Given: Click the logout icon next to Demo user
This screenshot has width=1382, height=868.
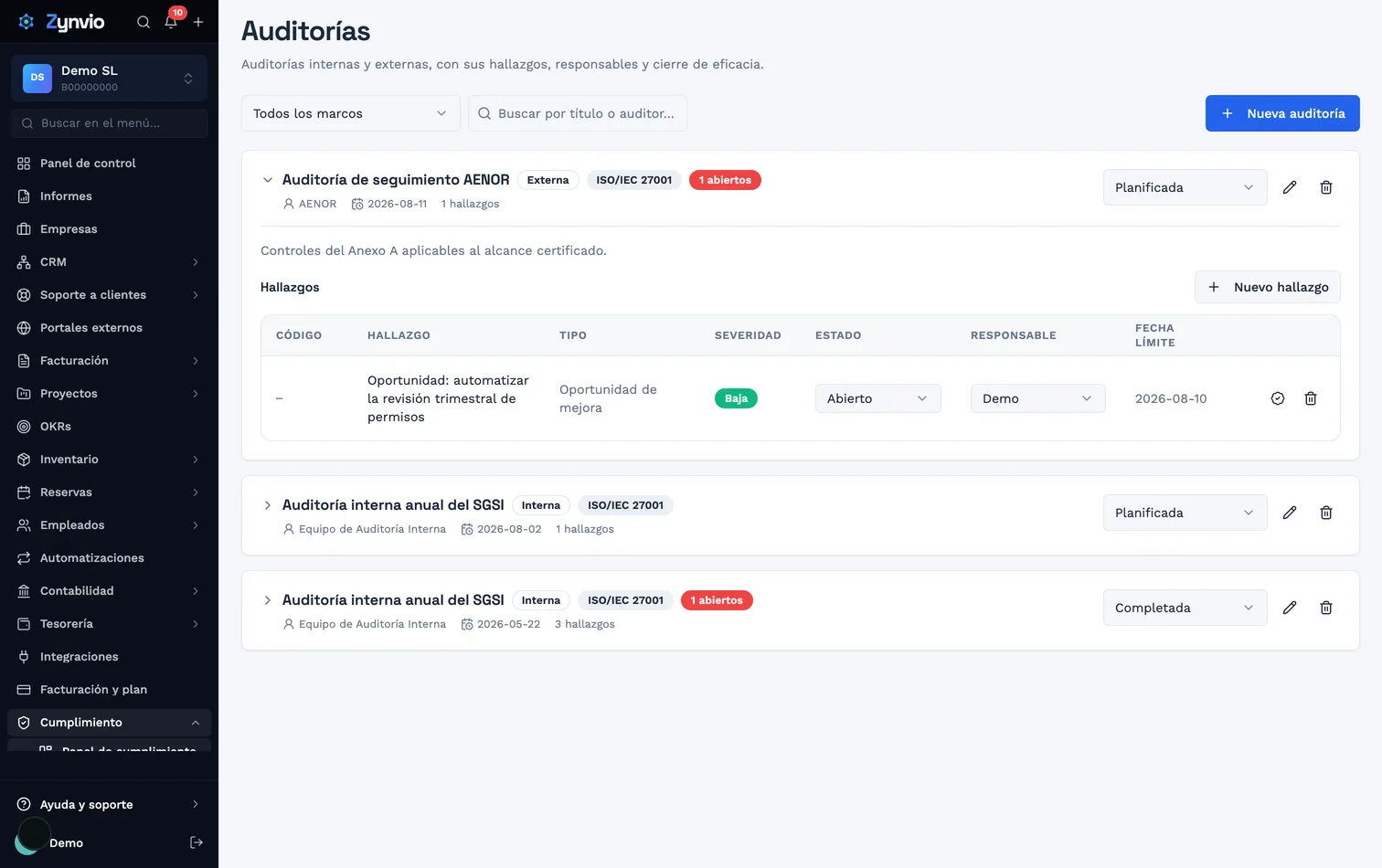Looking at the screenshot, I should pyautogui.click(x=197, y=842).
